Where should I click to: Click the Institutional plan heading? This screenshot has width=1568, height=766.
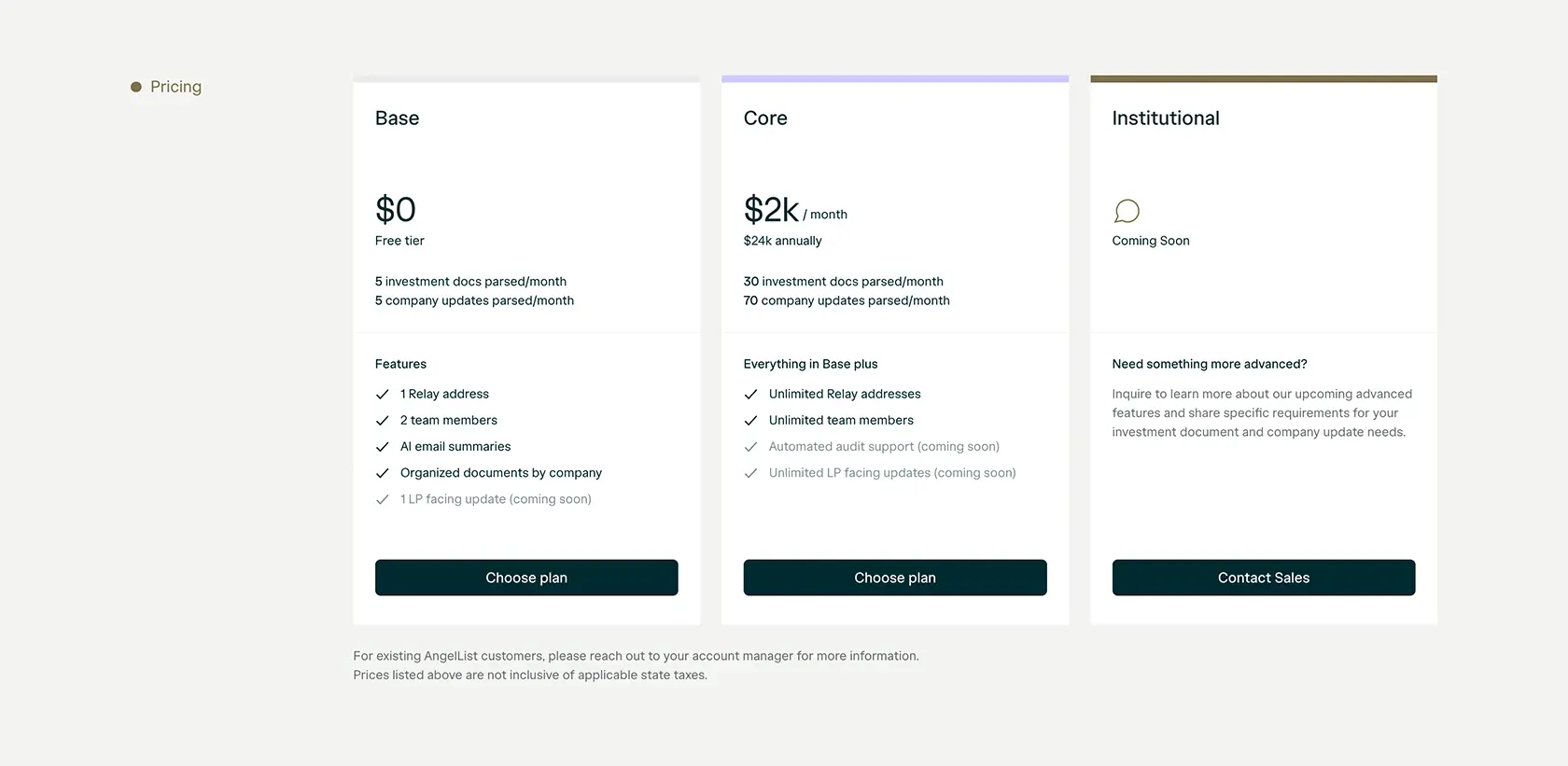tap(1166, 118)
